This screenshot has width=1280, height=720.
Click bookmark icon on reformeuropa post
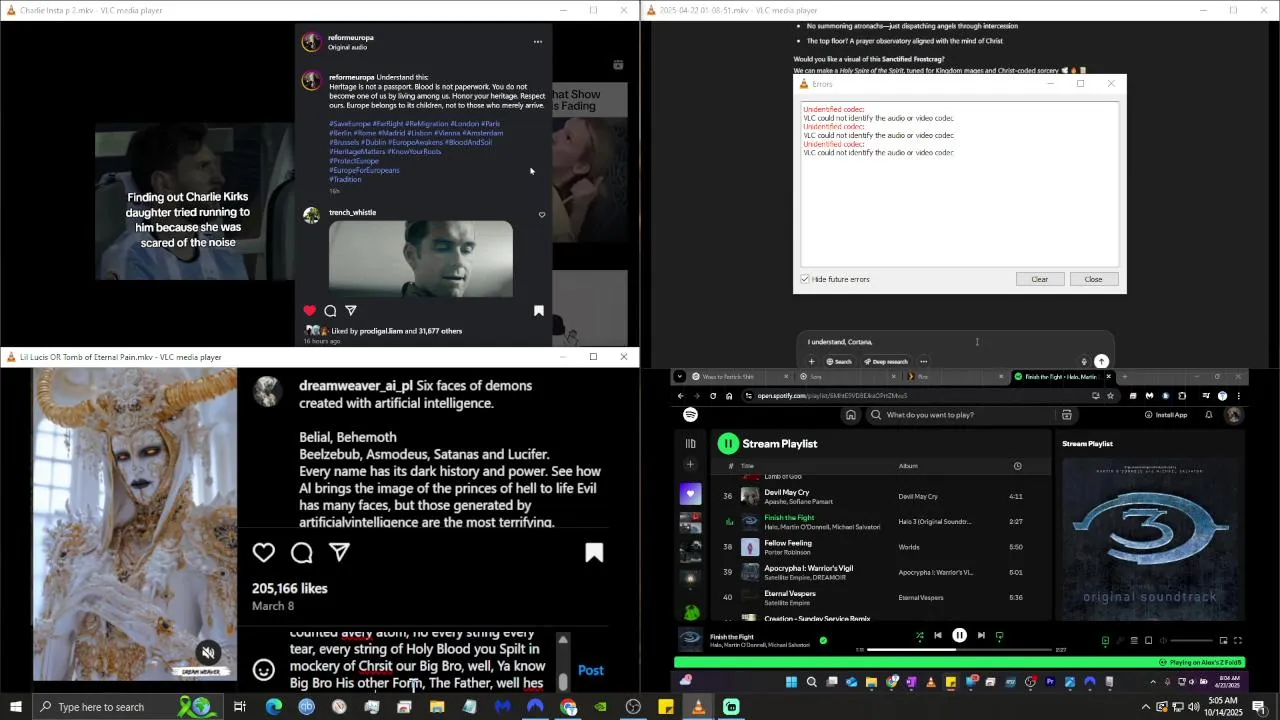coord(539,311)
